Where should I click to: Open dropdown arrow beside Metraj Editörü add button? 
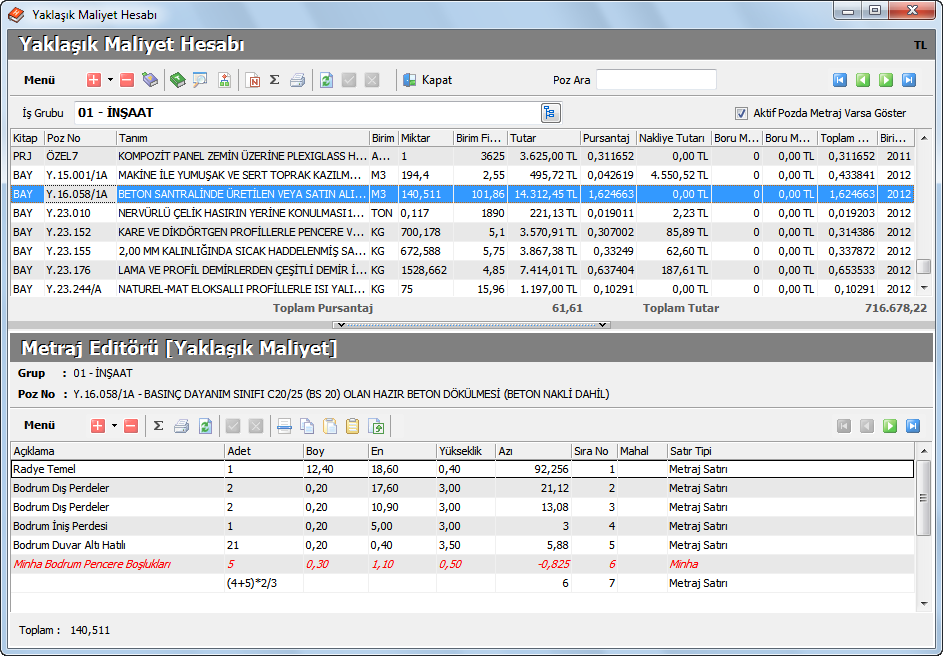pyautogui.click(x=114, y=426)
